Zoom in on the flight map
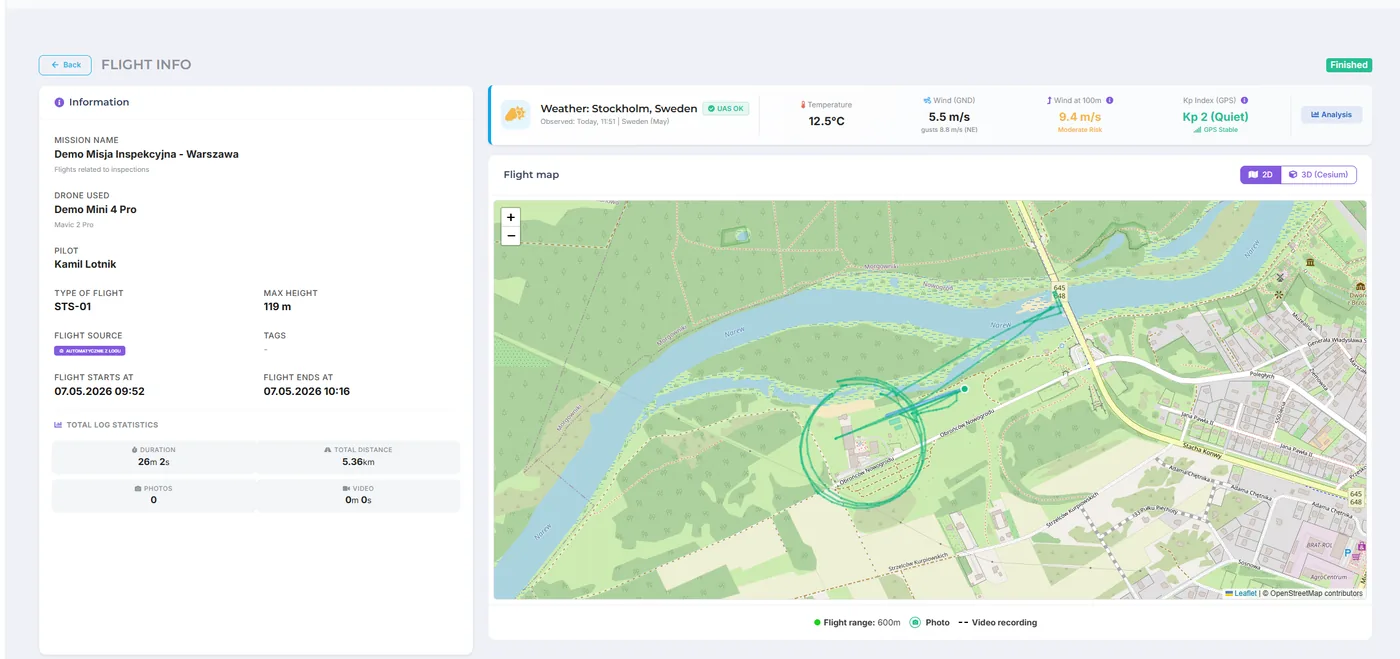1400x659 pixels. (x=511, y=217)
